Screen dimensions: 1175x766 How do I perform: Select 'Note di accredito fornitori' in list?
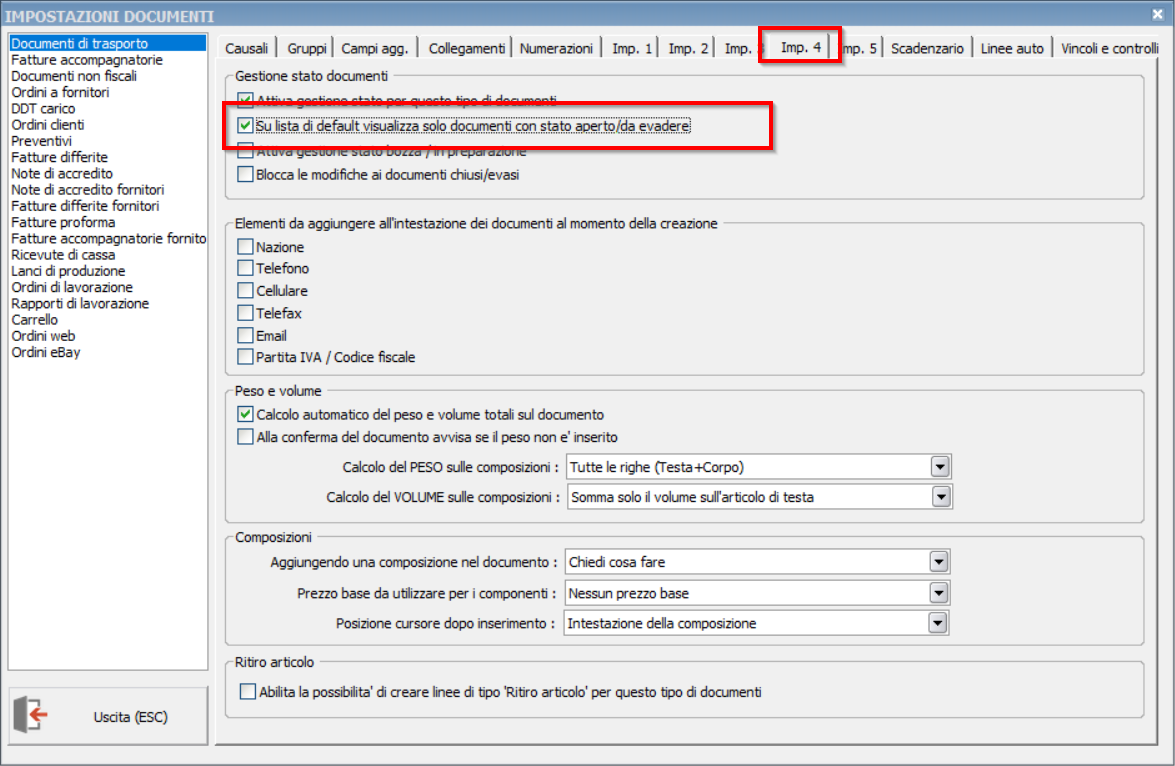(107, 190)
